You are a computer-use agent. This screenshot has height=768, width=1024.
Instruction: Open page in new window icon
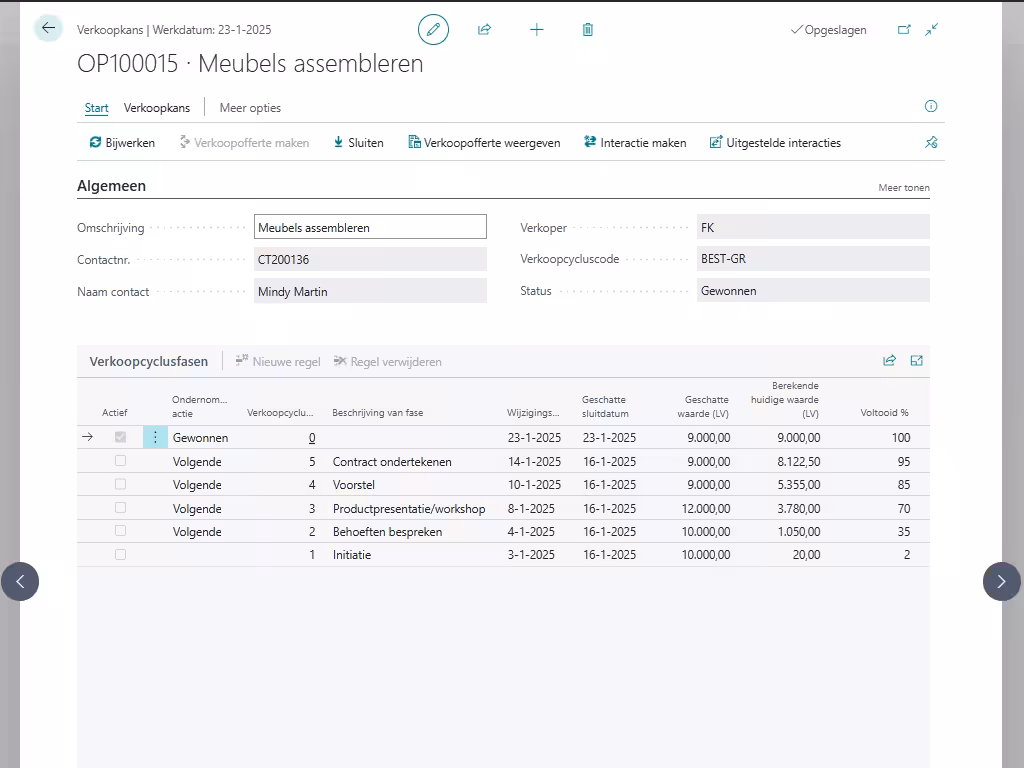tap(904, 30)
